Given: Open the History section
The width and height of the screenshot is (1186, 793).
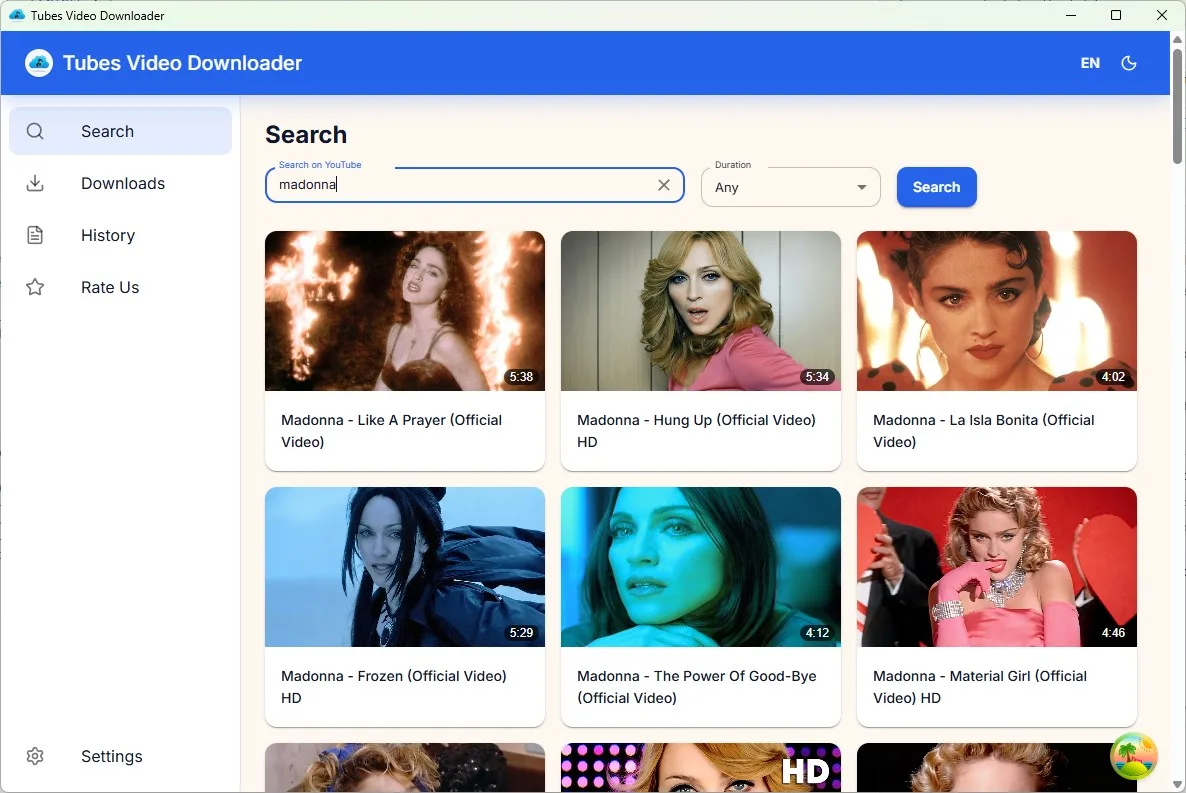Looking at the screenshot, I should click(120, 235).
